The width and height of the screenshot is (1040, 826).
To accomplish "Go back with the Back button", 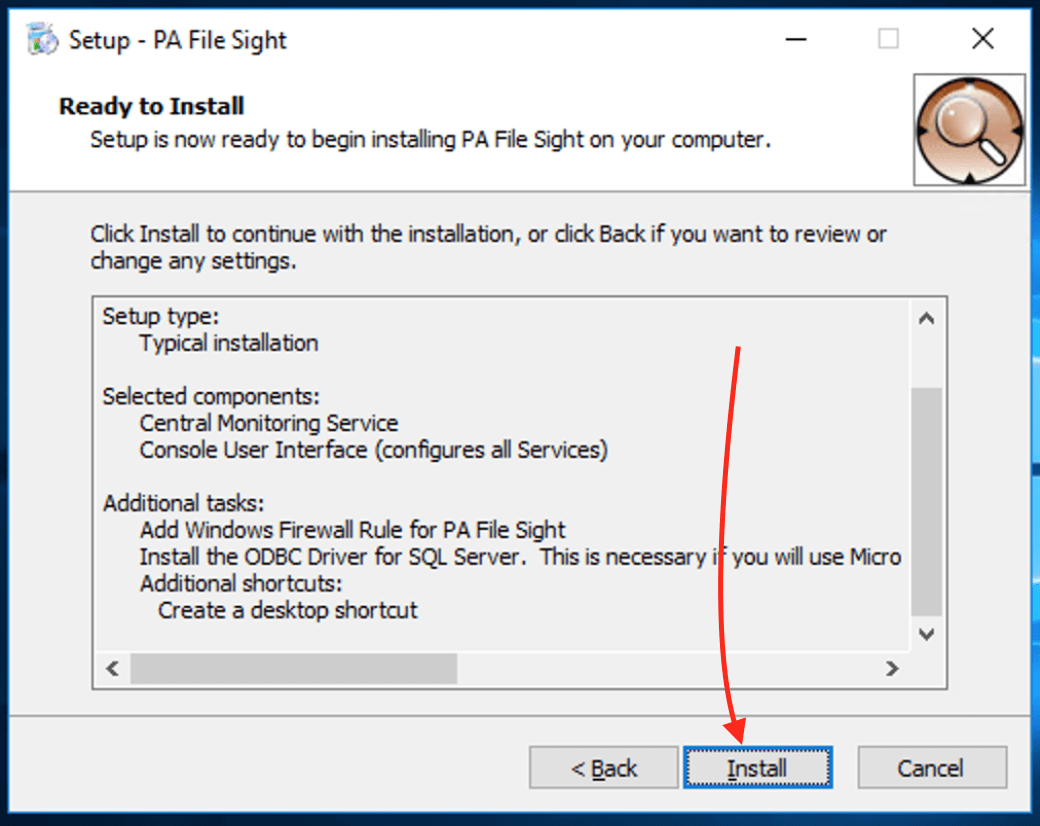I will (604, 768).
